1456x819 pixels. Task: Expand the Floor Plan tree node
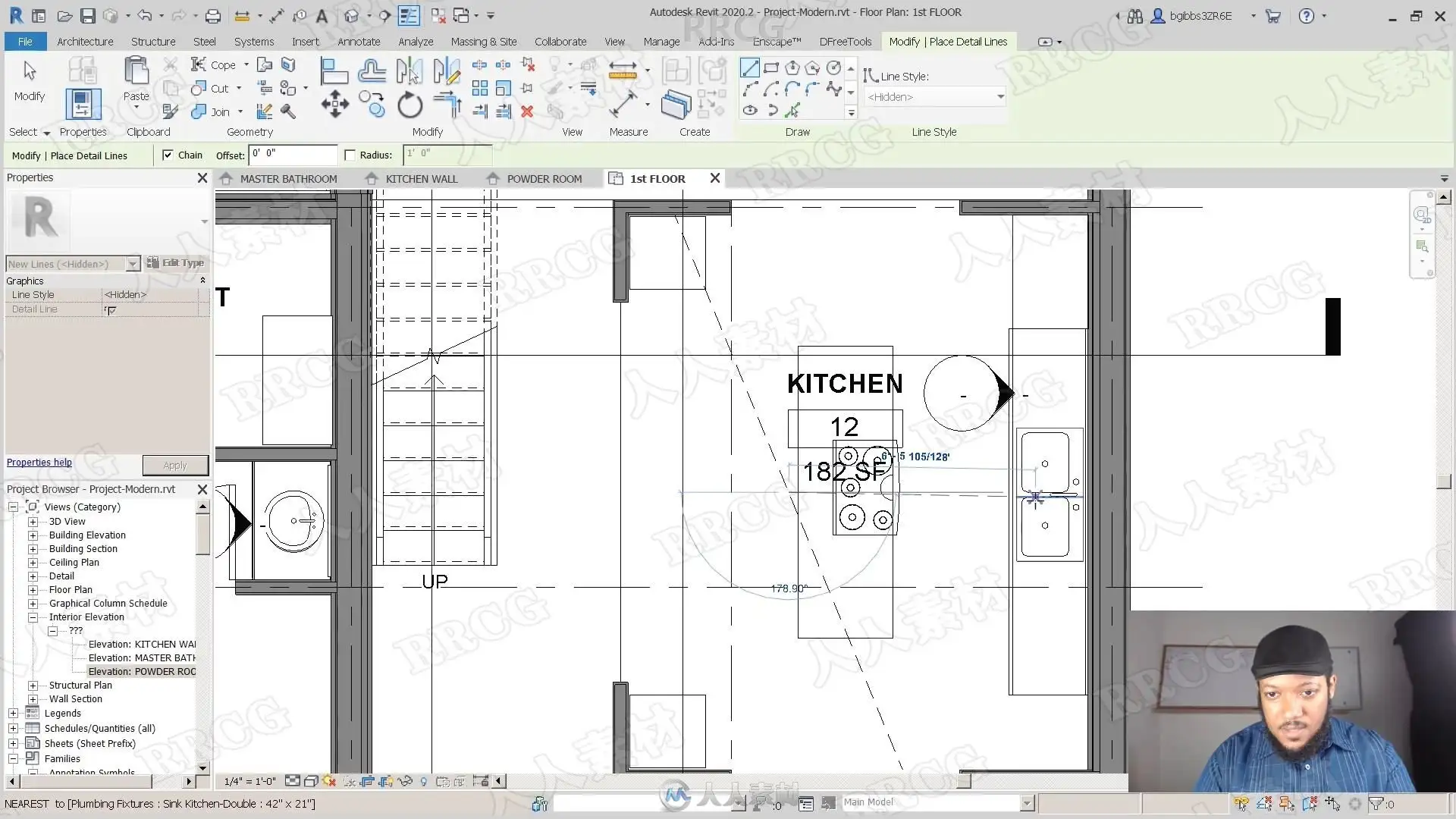point(33,590)
